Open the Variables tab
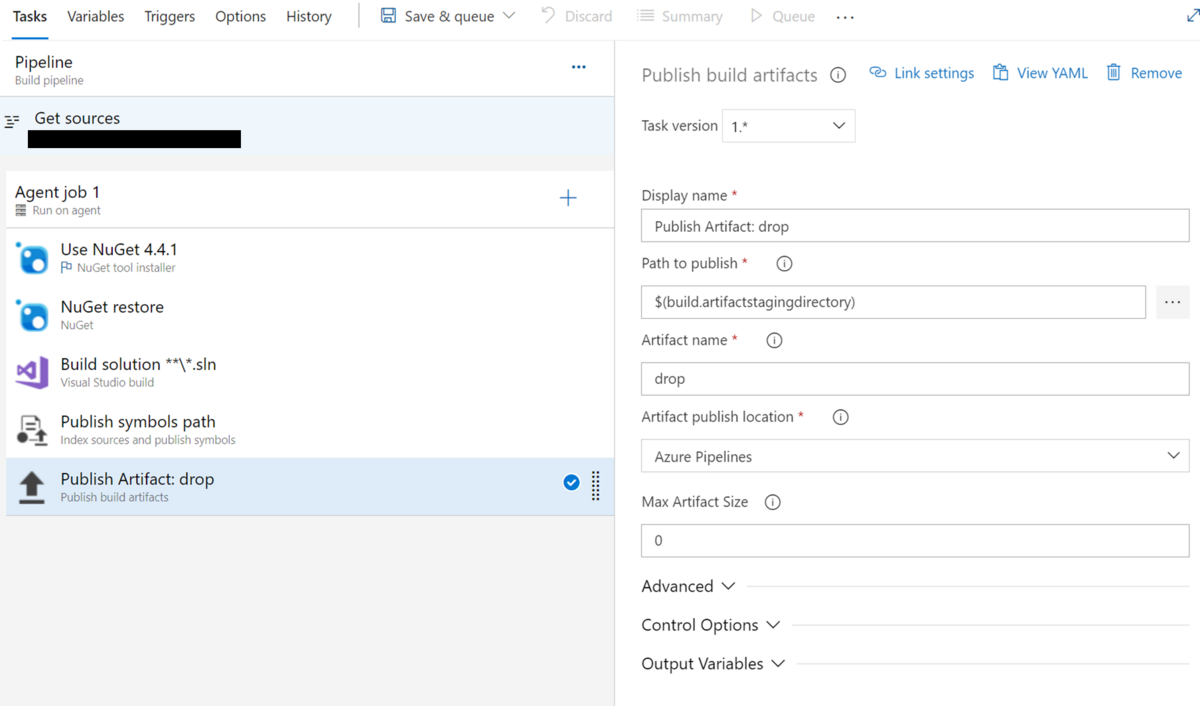The width and height of the screenshot is (1200, 706). coord(96,16)
